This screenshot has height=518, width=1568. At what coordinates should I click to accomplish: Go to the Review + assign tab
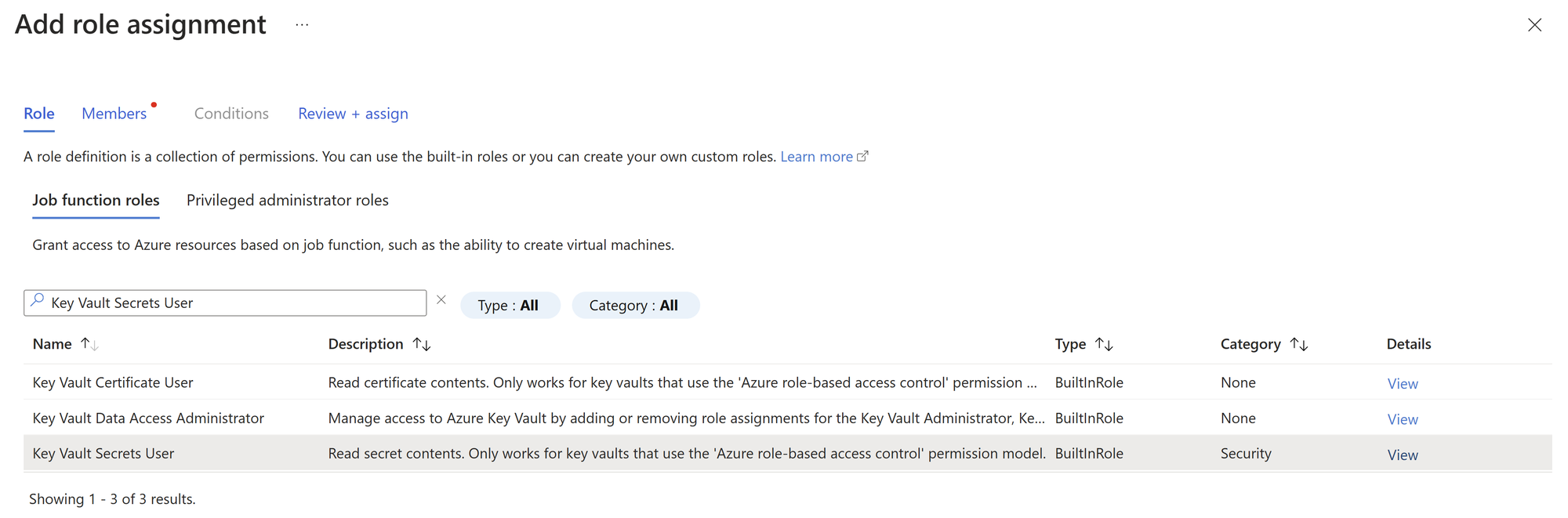tap(353, 114)
